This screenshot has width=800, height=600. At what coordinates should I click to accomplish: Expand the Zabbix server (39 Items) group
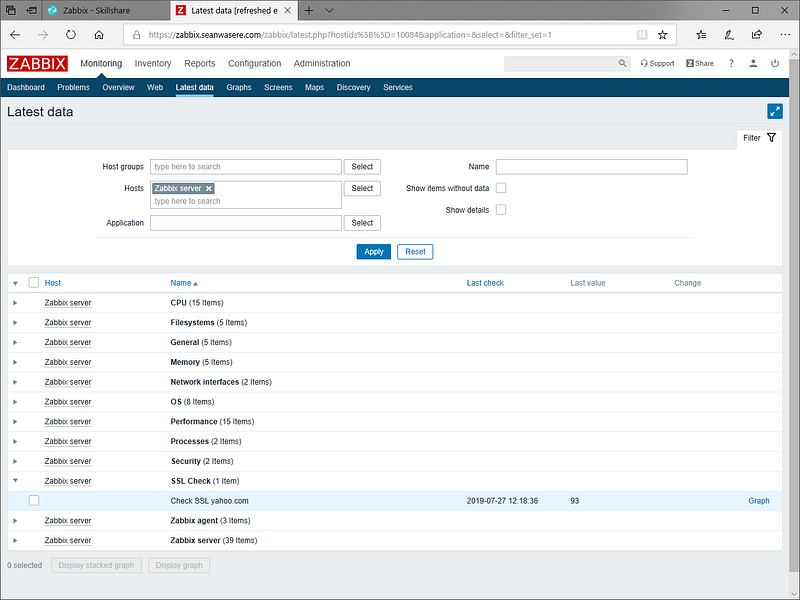click(15, 540)
